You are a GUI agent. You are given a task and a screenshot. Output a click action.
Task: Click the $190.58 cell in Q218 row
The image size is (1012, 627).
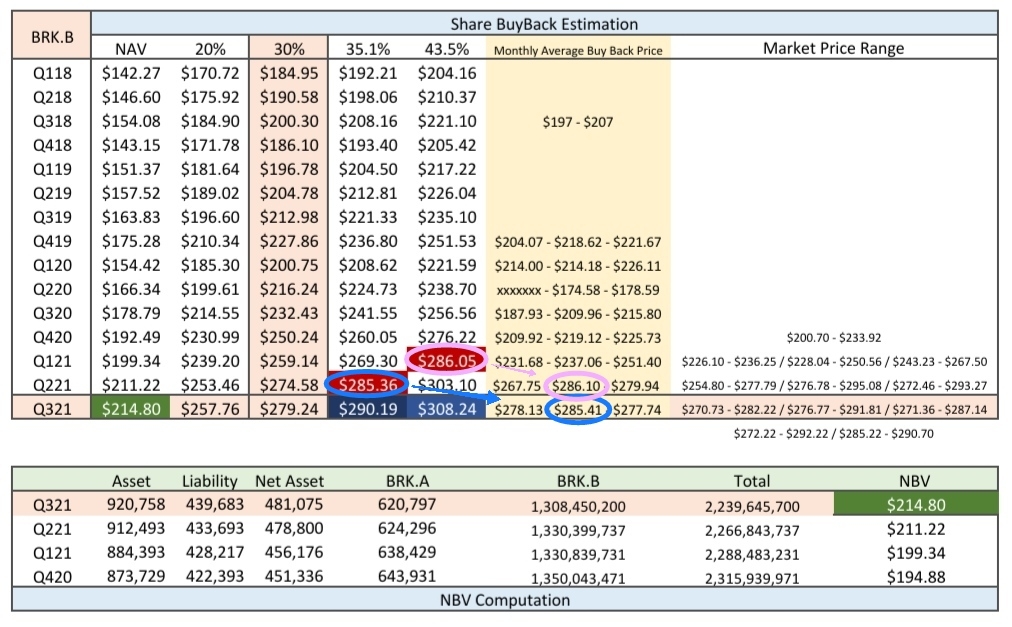pyautogui.click(x=289, y=97)
